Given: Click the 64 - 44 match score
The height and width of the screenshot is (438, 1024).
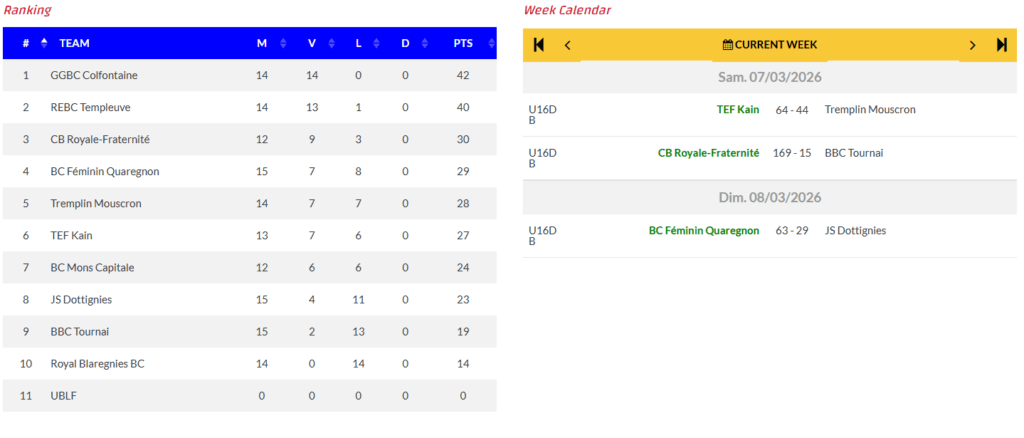Looking at the screenshot, I should coord(791,109).
